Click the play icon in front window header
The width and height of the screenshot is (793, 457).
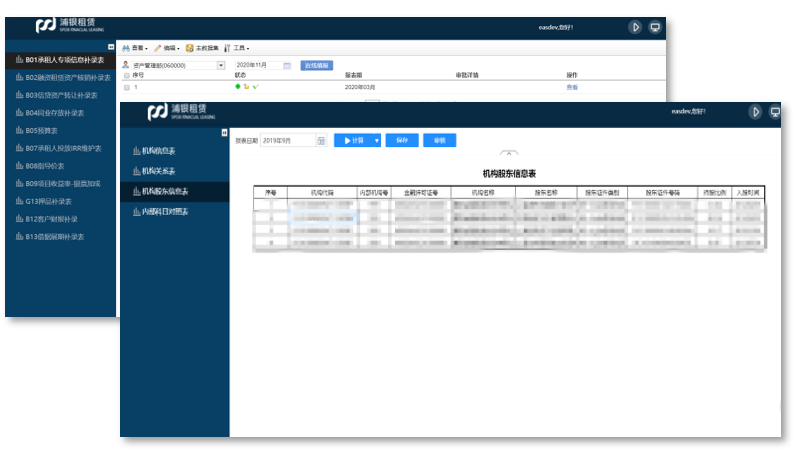click(755, 112)
